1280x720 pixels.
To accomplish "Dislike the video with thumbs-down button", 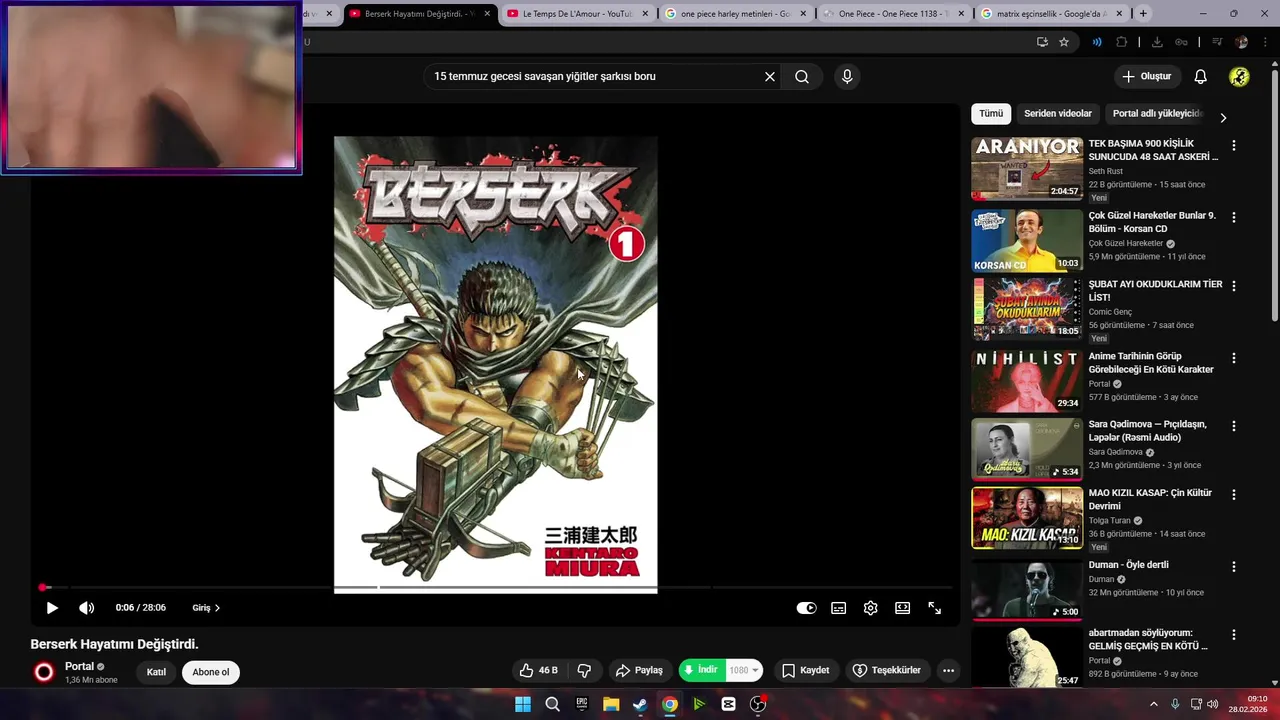I will (x=585, y=670).
